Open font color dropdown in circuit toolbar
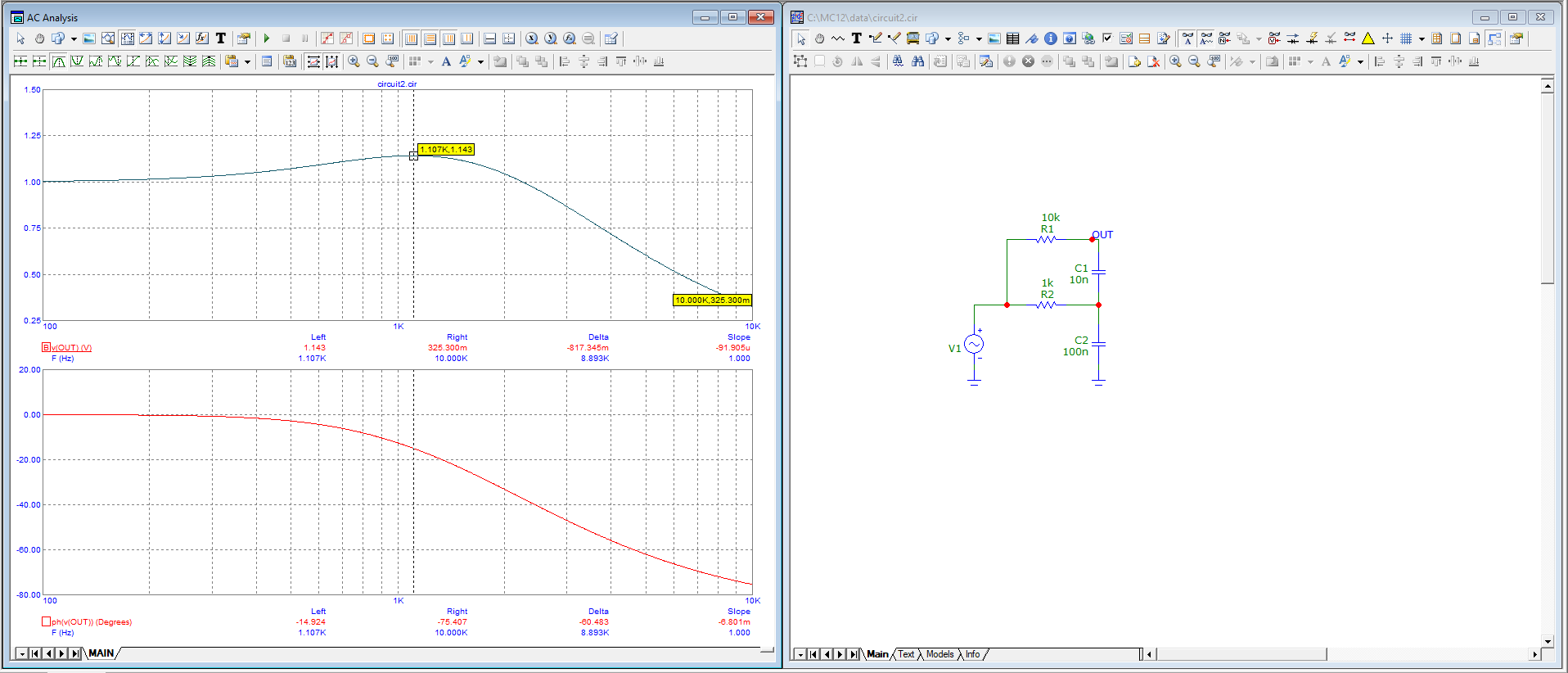This screenshot has width=1568, height=673. (1360, 61)
